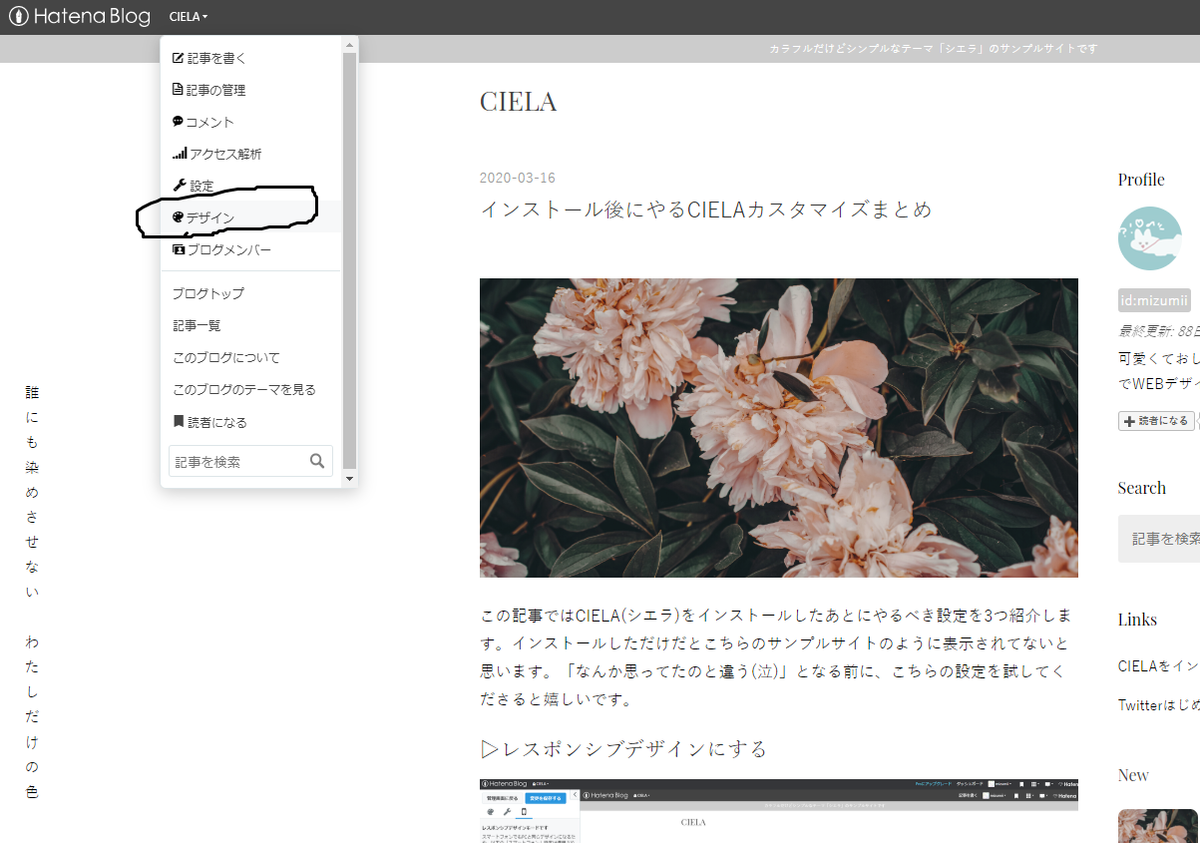Click the ブログメンバー icon in the menu
Screen dimensions: 1200x843
pos(179,250)
